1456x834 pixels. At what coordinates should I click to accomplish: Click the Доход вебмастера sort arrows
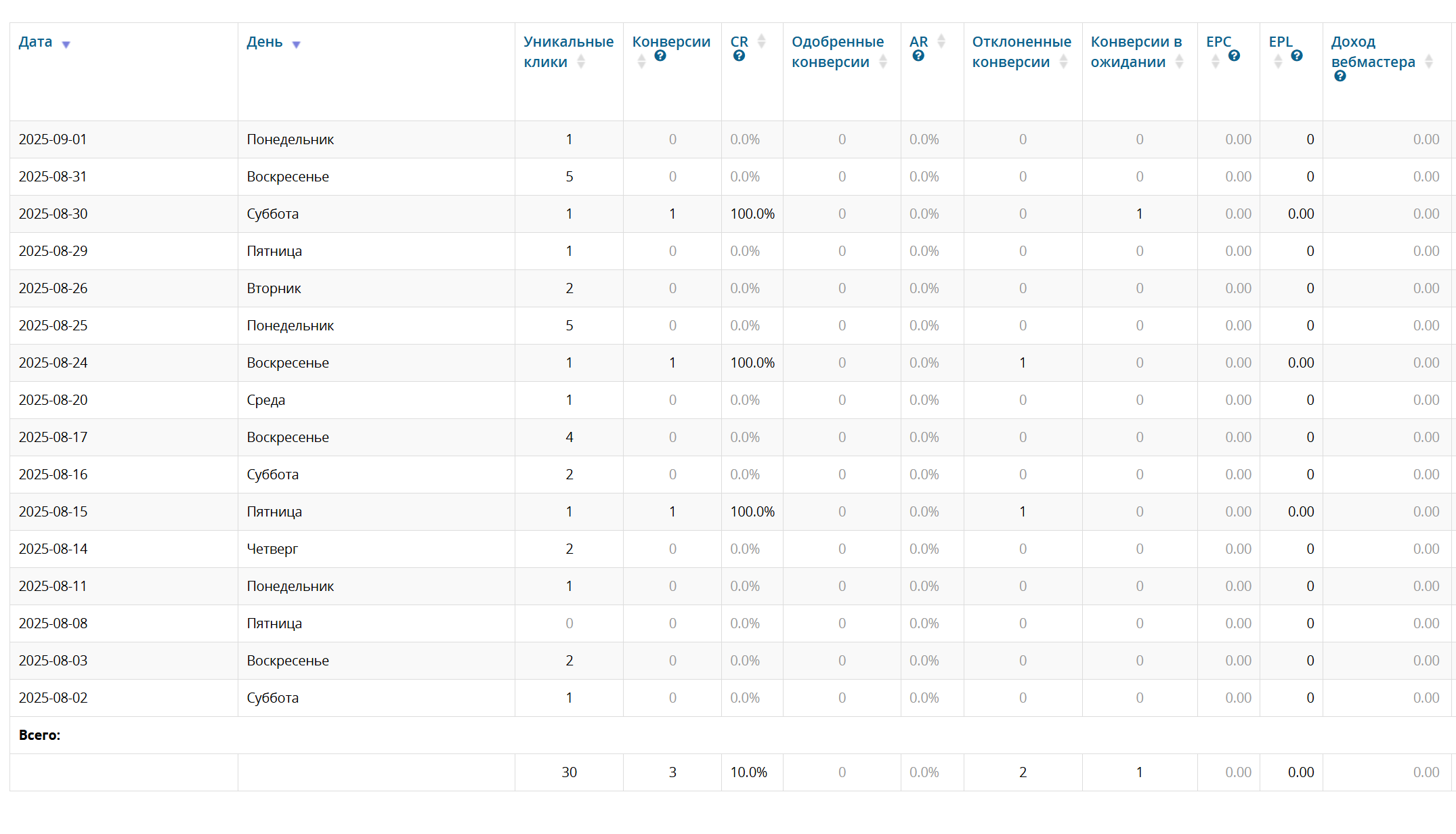click(x=1429, y=62)
